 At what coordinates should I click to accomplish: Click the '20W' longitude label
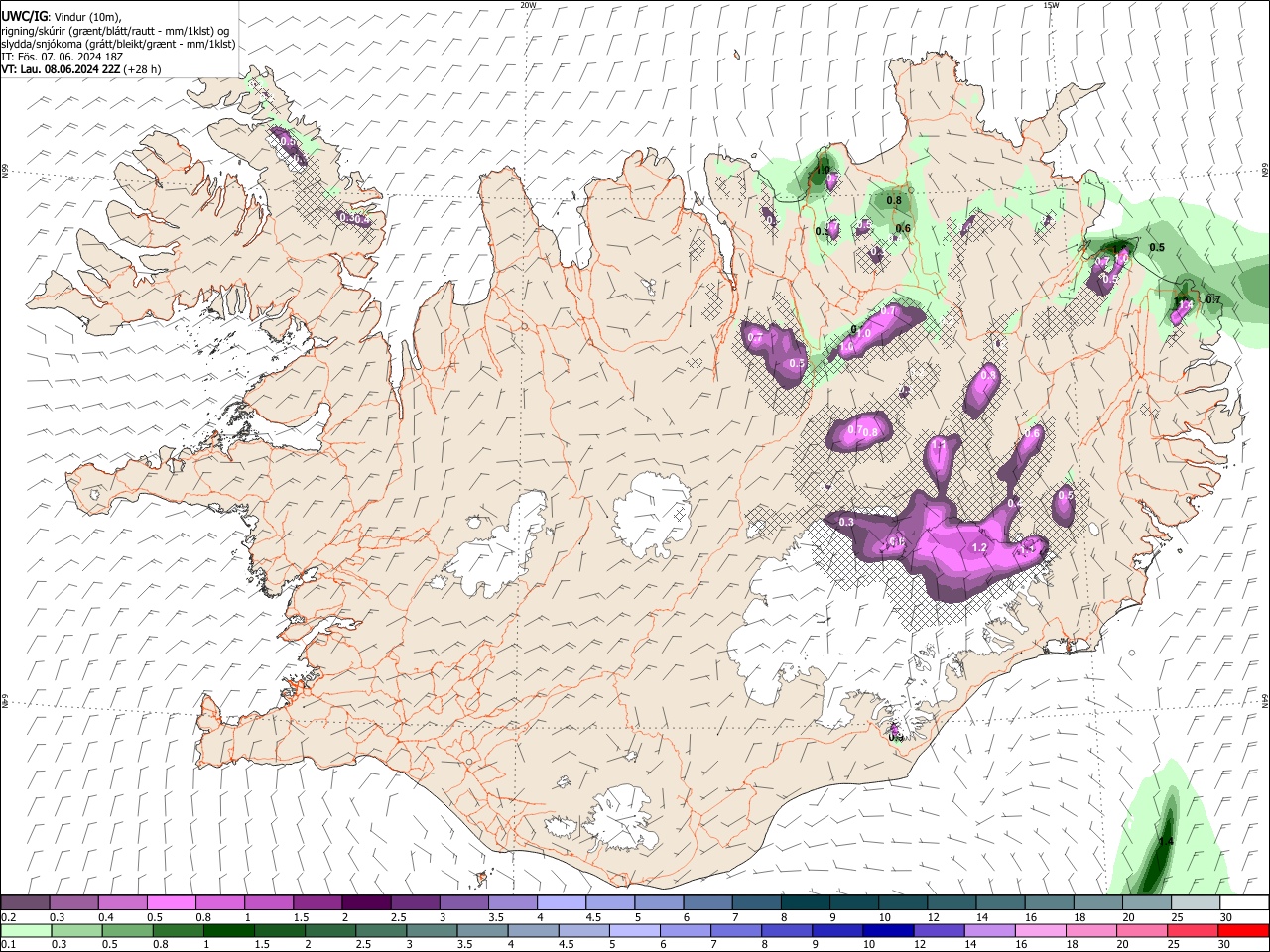pos(528,5)
